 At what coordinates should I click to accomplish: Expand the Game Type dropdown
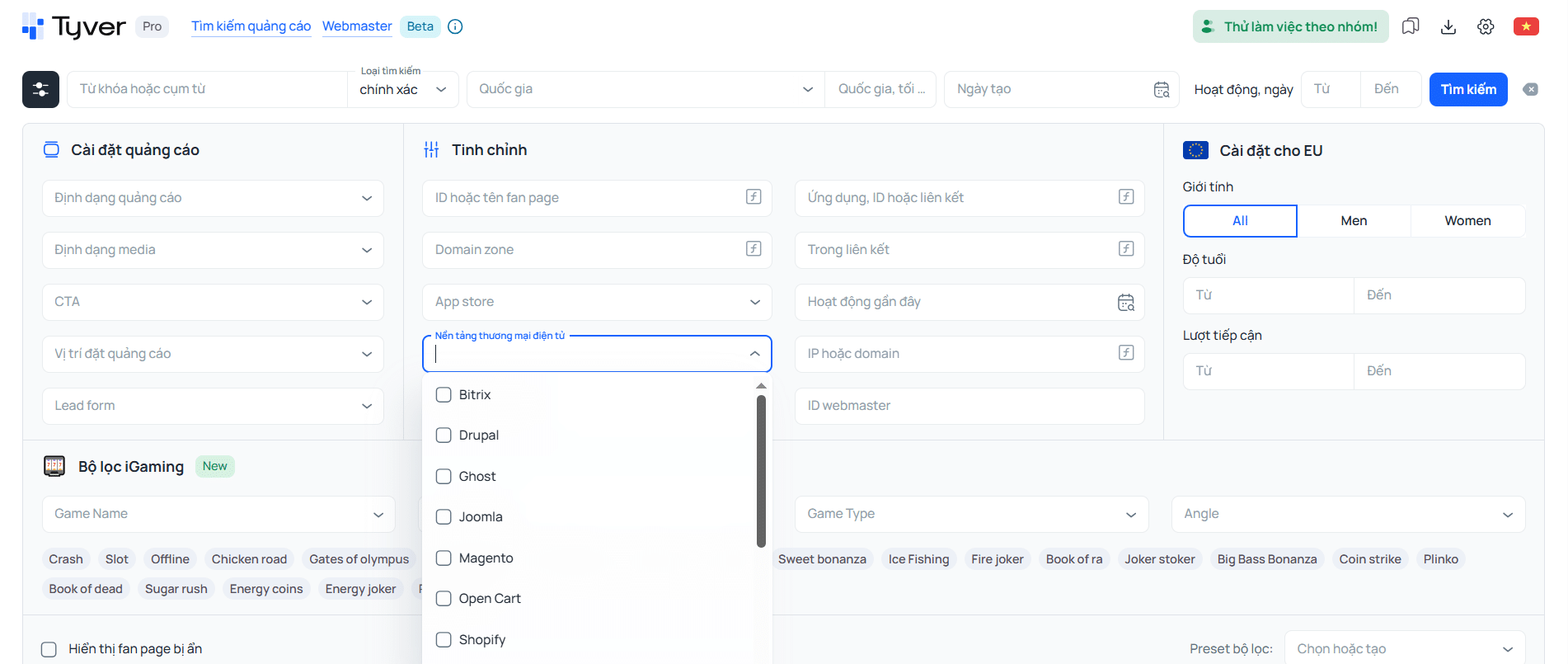coord(971,514)
